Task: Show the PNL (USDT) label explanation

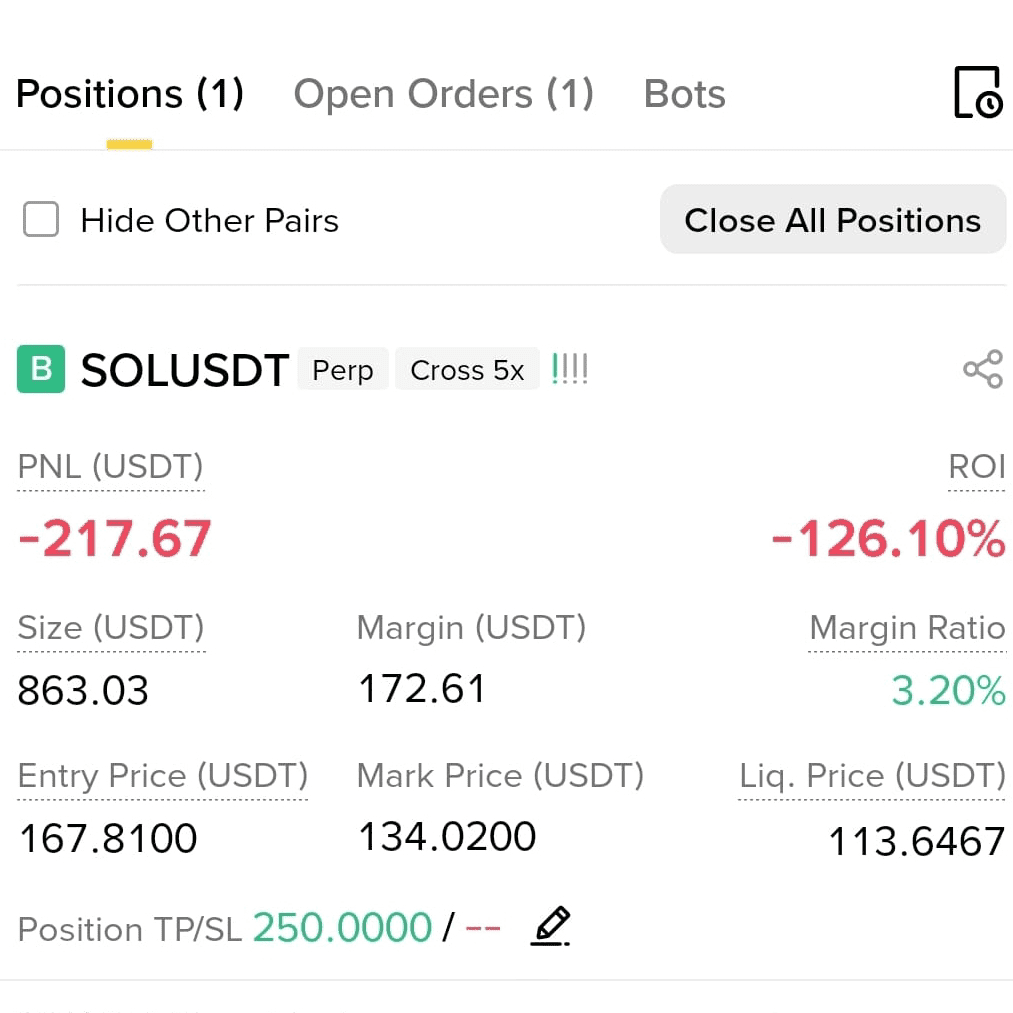Action: coord(110,466)
